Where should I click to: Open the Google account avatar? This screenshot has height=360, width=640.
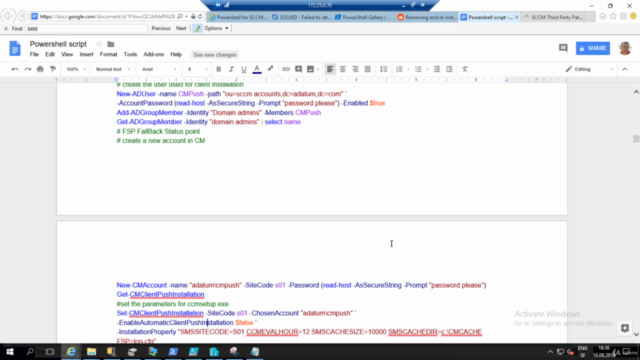625,48
